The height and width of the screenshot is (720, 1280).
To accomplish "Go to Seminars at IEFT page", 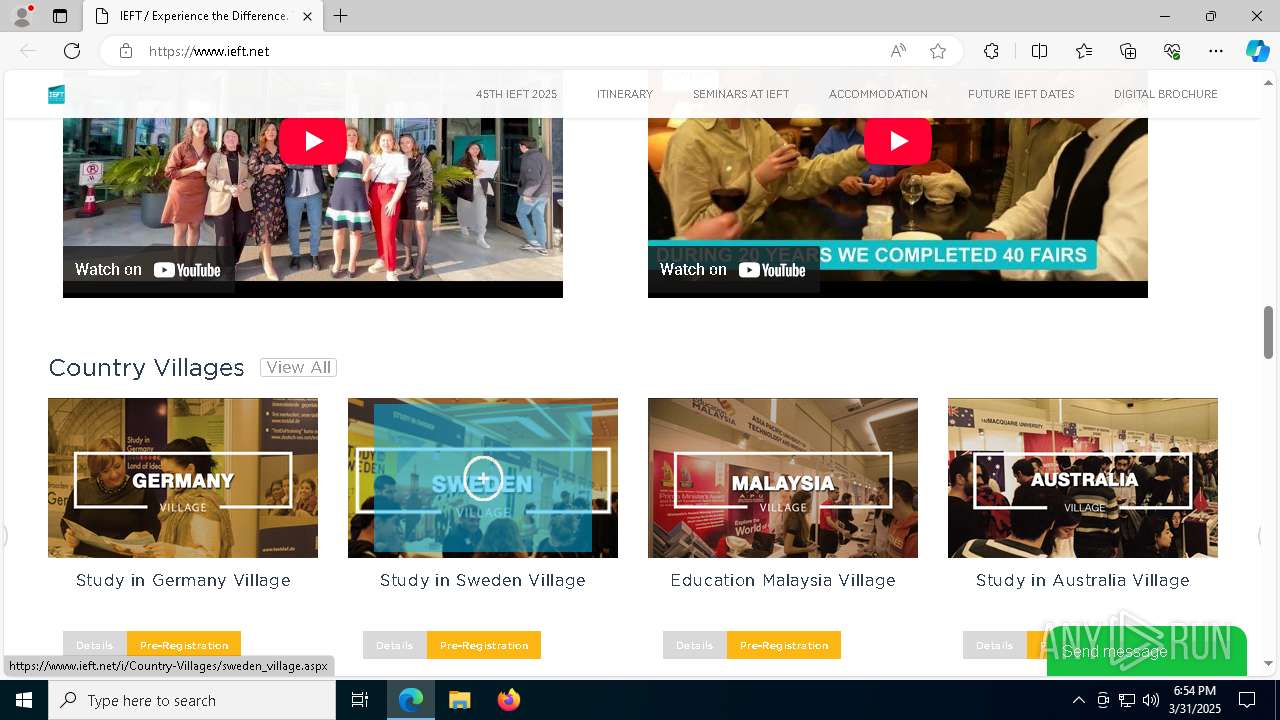I will click(741, 94).
